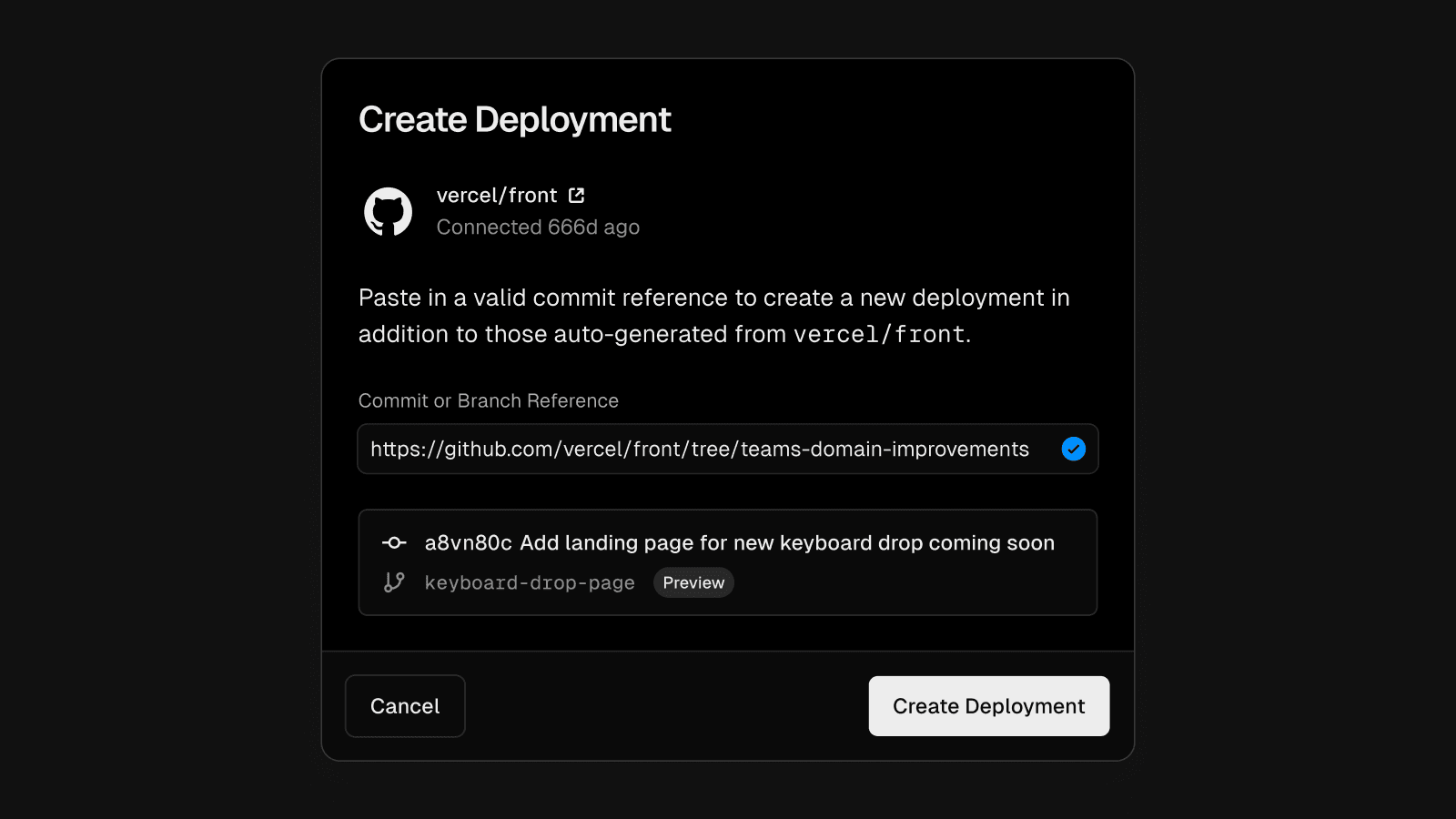Select the keyboard-drop-page branch name

[x=530, y=582]
